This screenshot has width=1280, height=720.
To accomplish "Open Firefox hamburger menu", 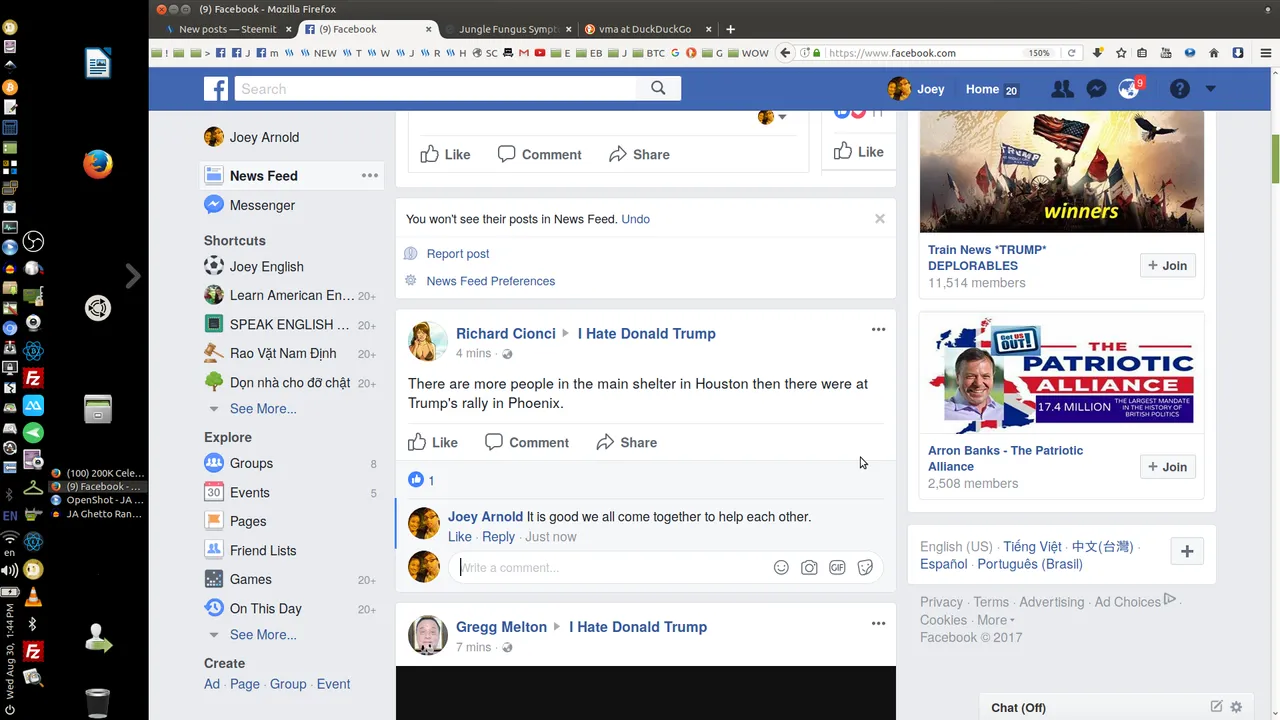I will tap(1265, 53).
